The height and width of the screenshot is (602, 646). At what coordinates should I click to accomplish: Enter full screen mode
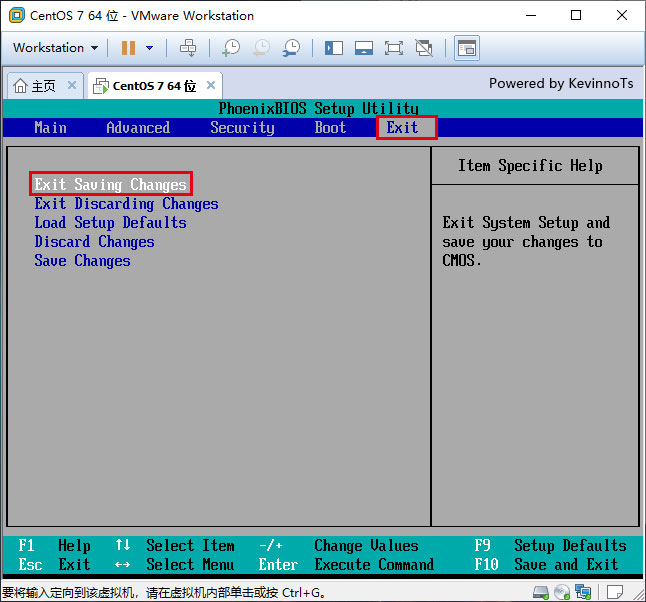pyautogui.click(x=394, y=48)
